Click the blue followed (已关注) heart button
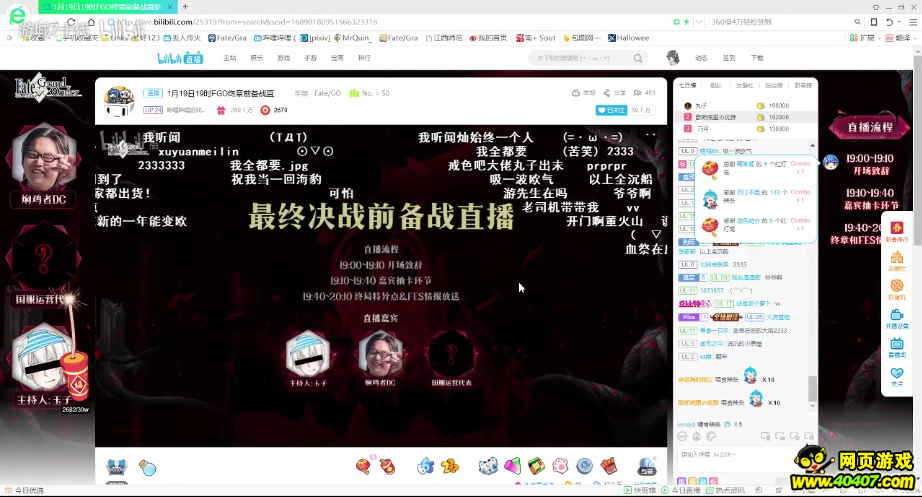 coord(612,110)
